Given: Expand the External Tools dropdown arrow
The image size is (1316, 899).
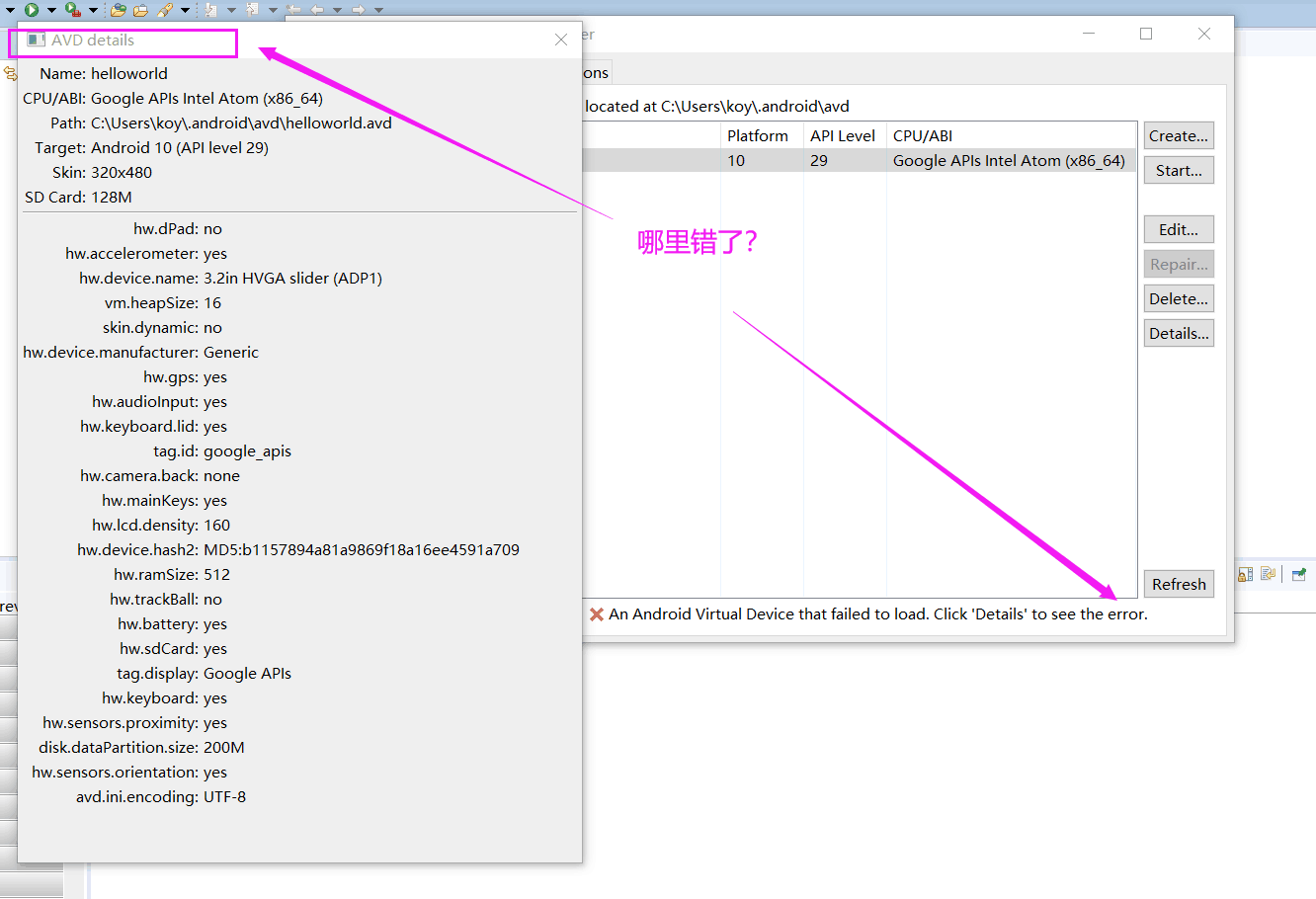Looking at the screenshot, I should (x=93, y=11).
